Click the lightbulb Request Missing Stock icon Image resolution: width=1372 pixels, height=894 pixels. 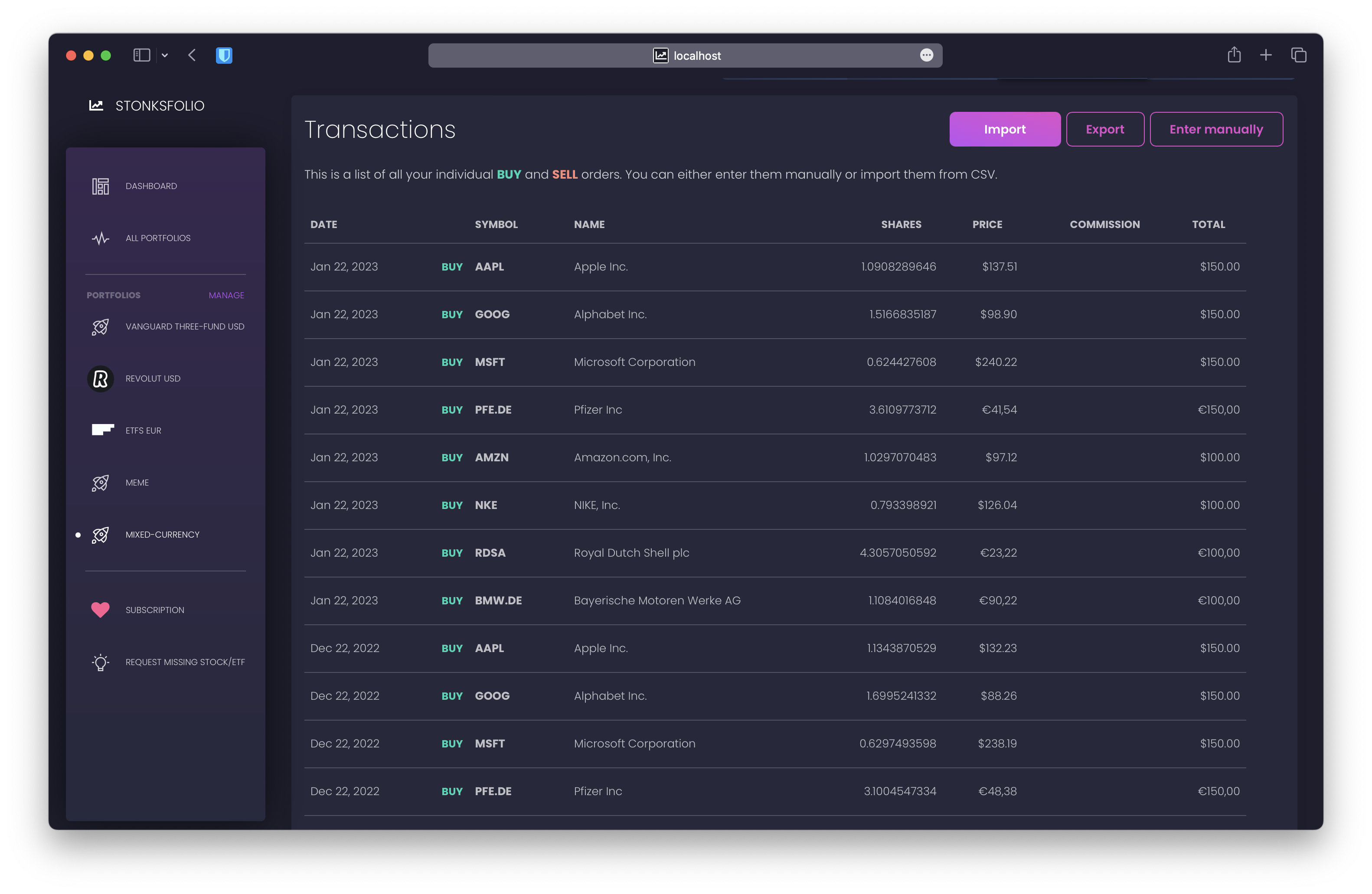click(x=100, y=662)
